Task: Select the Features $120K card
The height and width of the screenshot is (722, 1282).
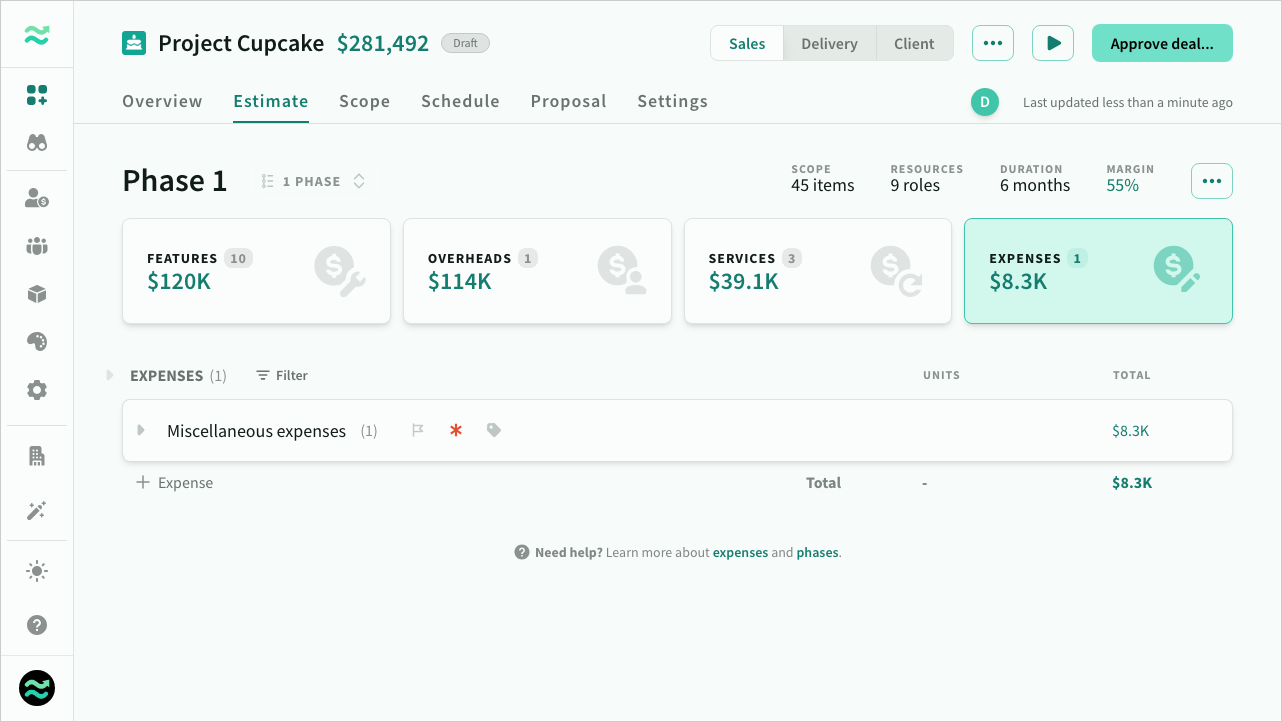Action: tap(256, 271)
